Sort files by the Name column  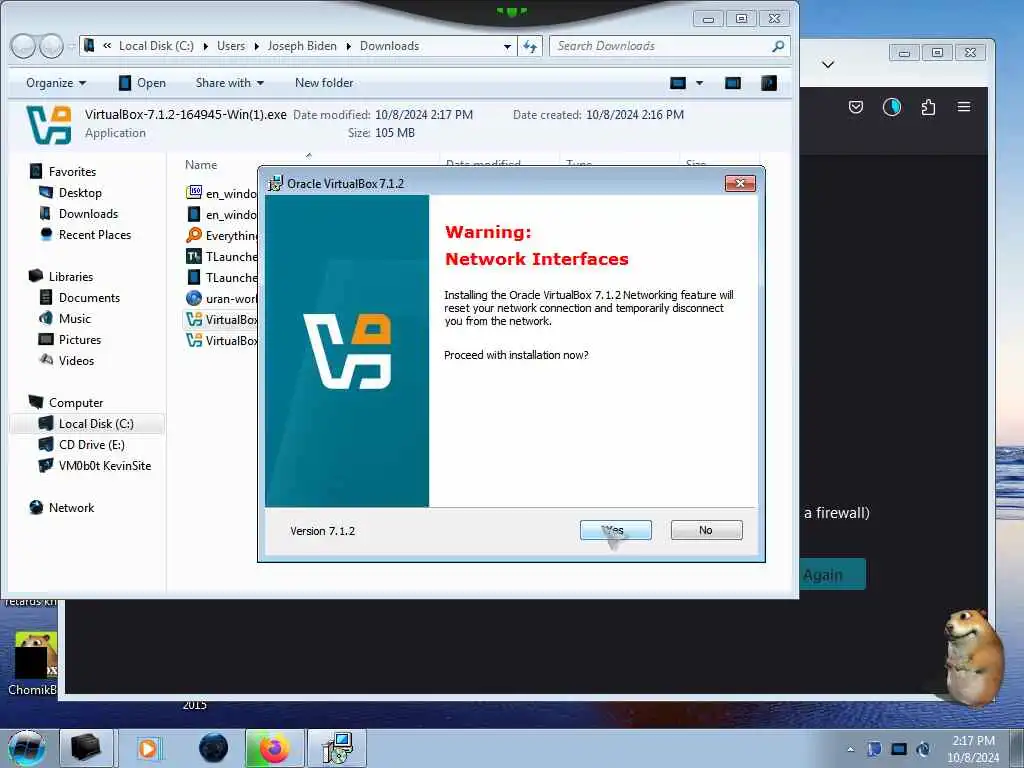tap(201, 165)
